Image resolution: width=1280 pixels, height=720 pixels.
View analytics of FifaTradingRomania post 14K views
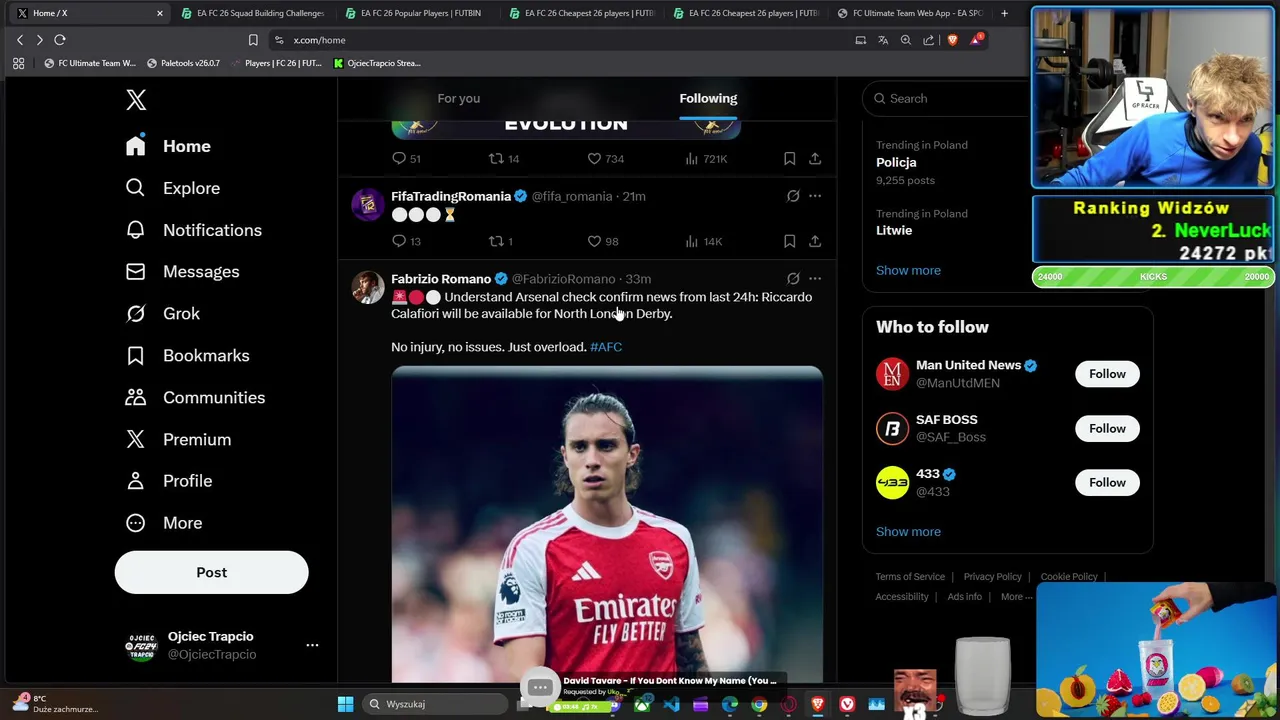pos(703,241)
